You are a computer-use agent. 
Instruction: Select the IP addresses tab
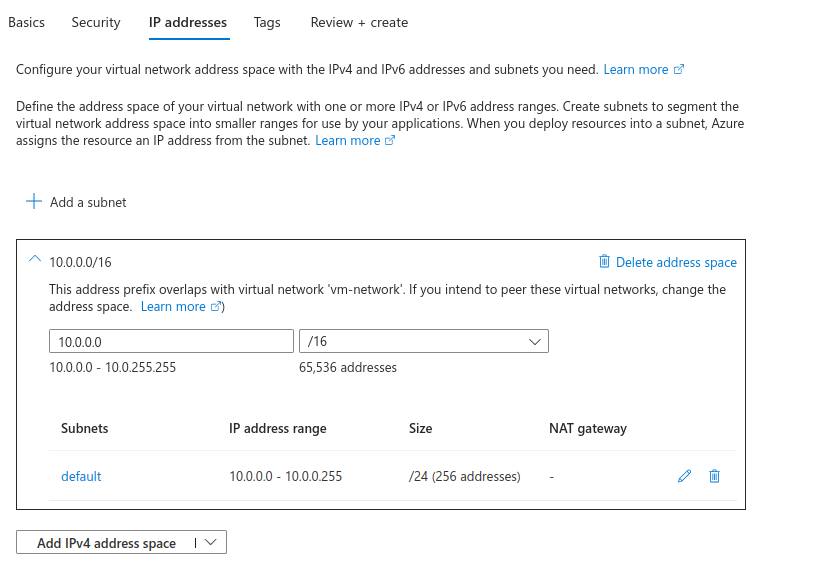188,22
